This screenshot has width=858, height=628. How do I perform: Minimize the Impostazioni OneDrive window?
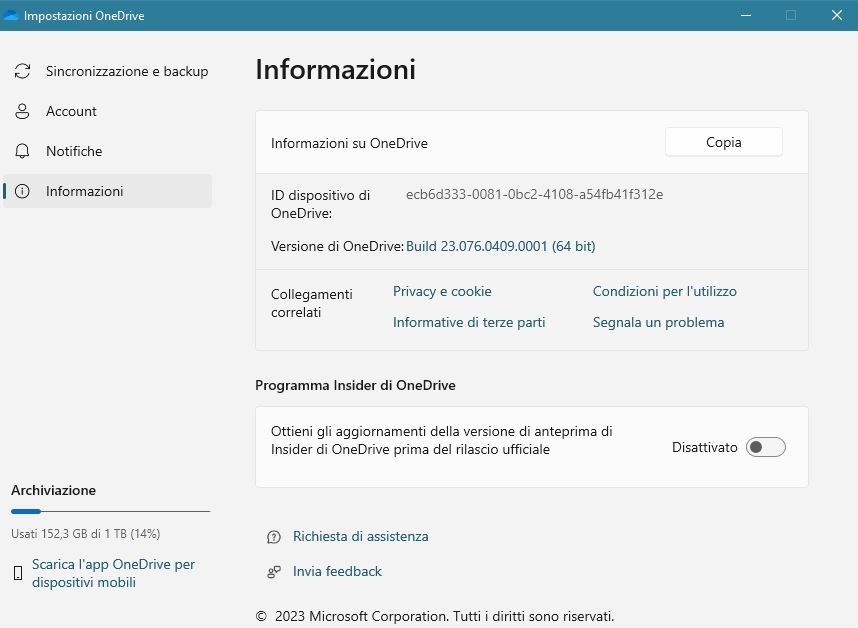(746, 15)
